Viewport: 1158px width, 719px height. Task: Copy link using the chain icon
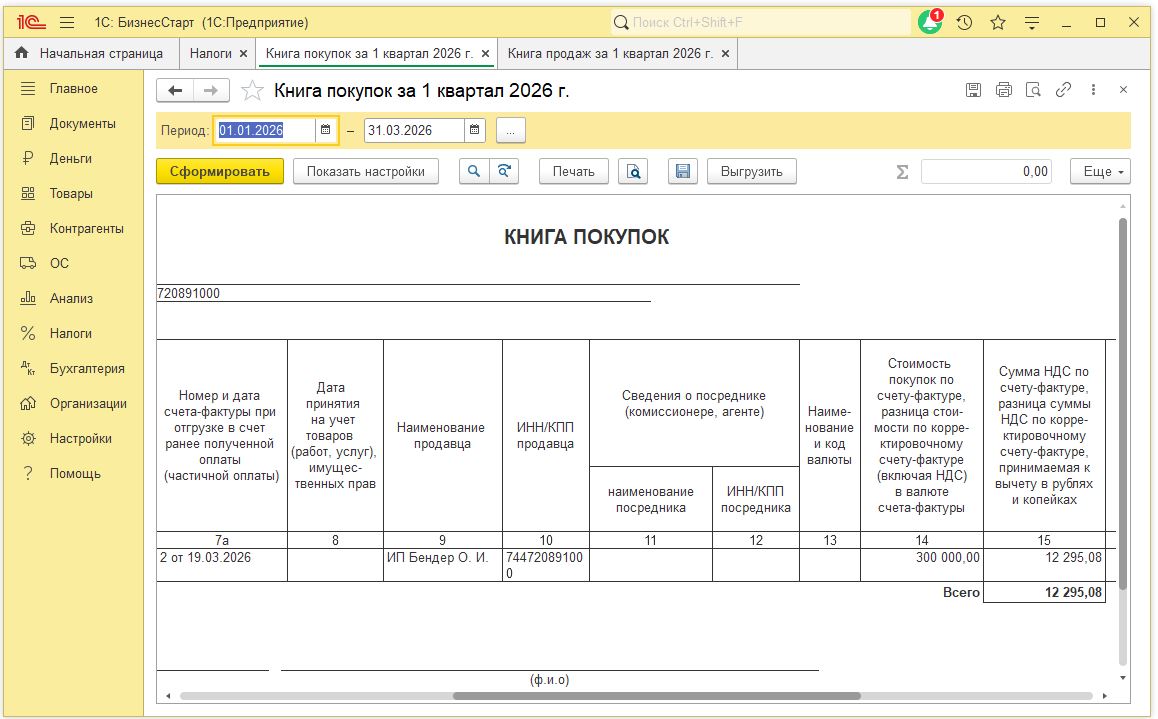point(1064,90)
